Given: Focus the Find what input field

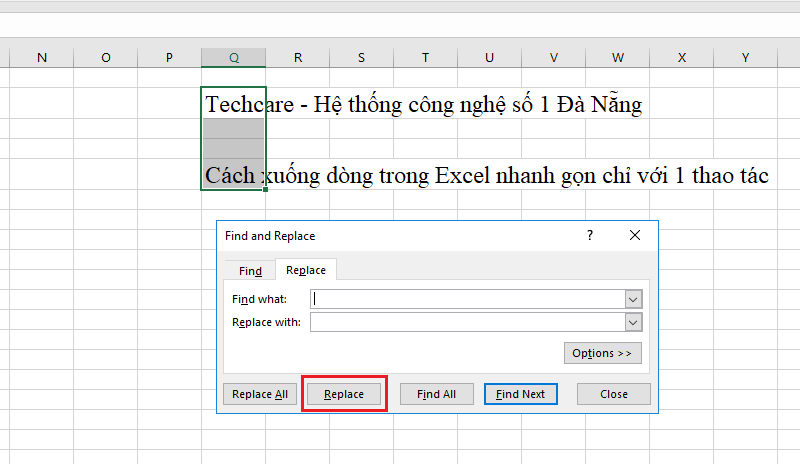Looking at the screenshot, I should point(467,299).
